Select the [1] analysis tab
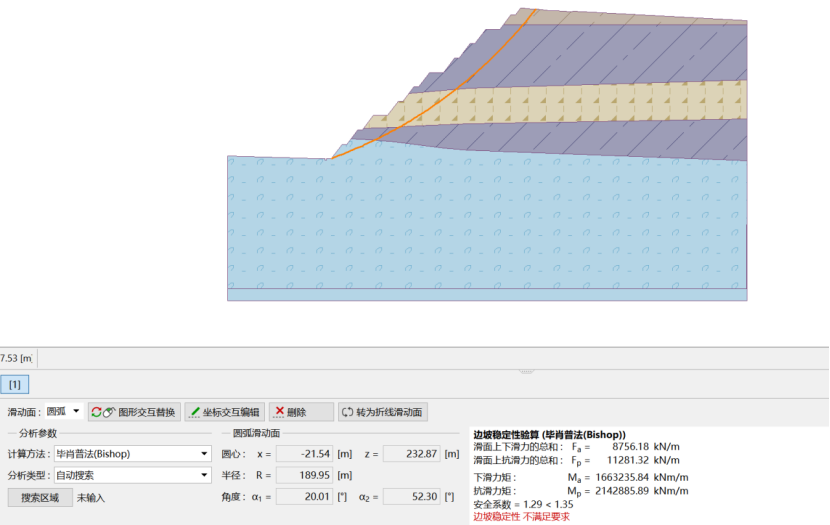The height and width of the screenshot is (525, 830). tap(15, 385)
